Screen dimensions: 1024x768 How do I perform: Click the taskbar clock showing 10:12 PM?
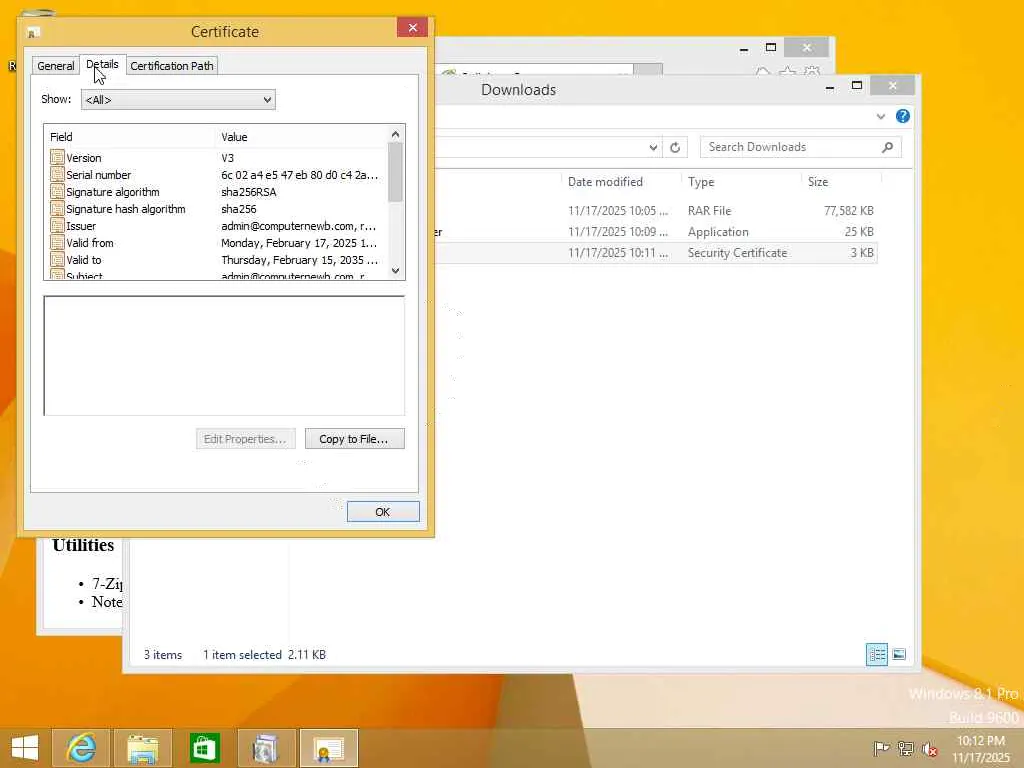click(981, 749)
